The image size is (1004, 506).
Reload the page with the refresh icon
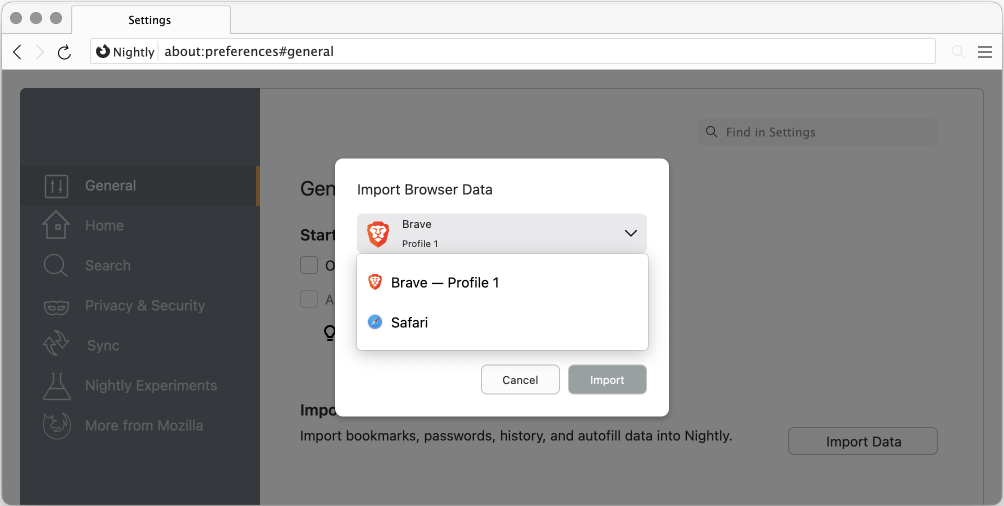[65, 52]
